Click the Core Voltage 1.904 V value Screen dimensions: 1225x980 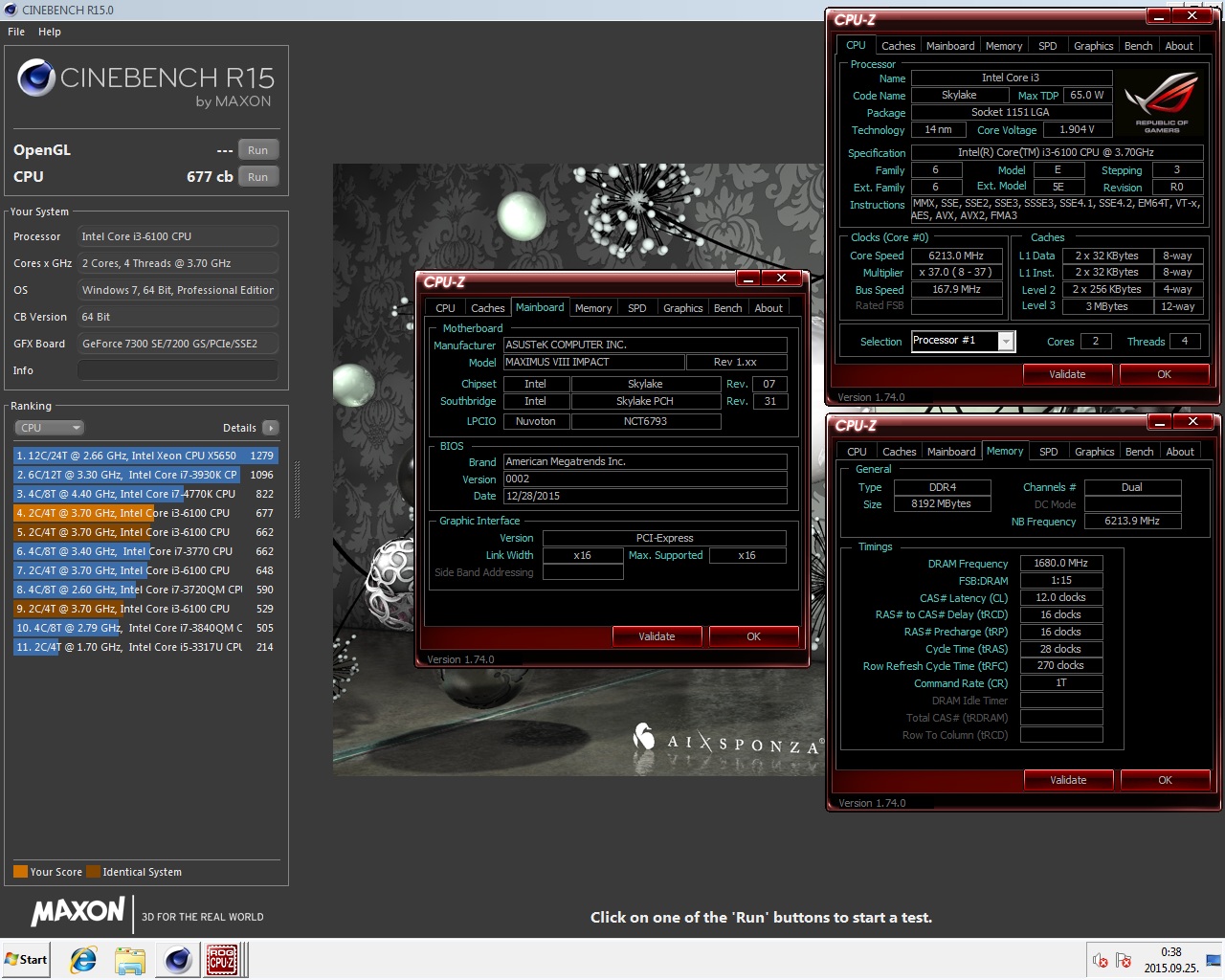click(x=1078, y=129)
